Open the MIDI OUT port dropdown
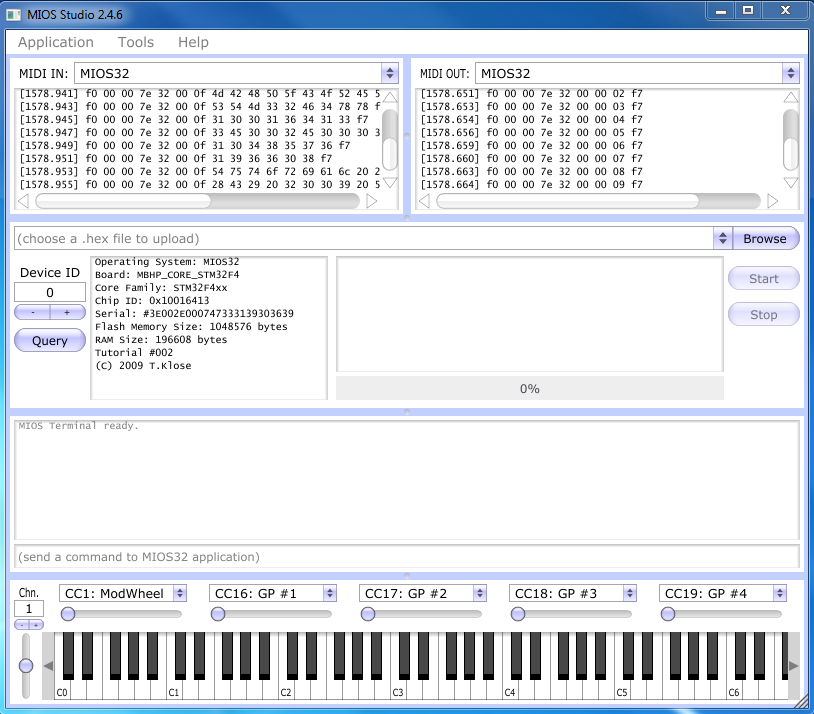The height and width of the screenshot is (714, 814). tap(790, 73)
